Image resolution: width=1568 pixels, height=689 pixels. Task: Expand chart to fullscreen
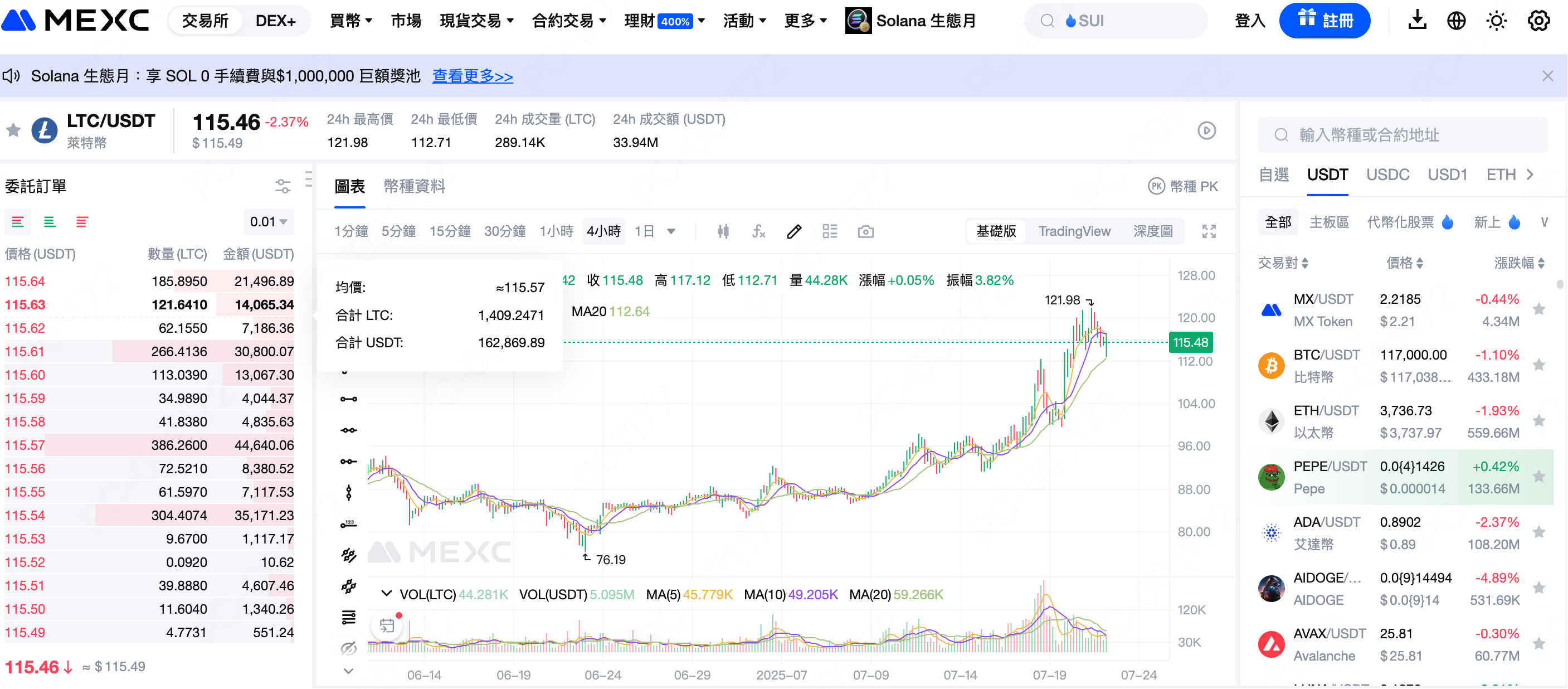1209,231
